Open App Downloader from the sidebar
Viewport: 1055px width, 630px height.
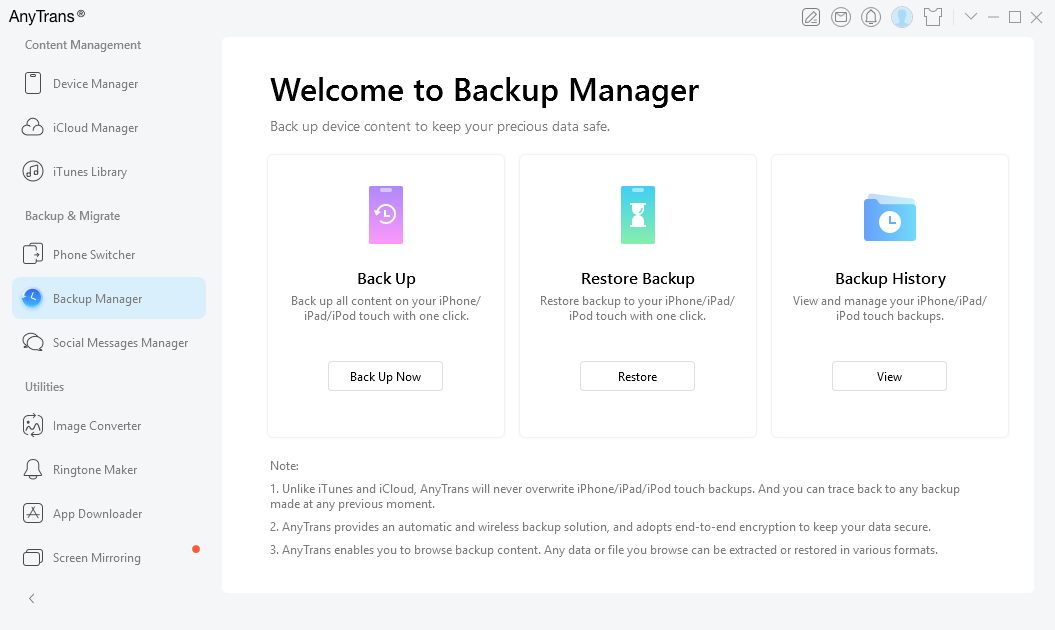click(109, 514)
